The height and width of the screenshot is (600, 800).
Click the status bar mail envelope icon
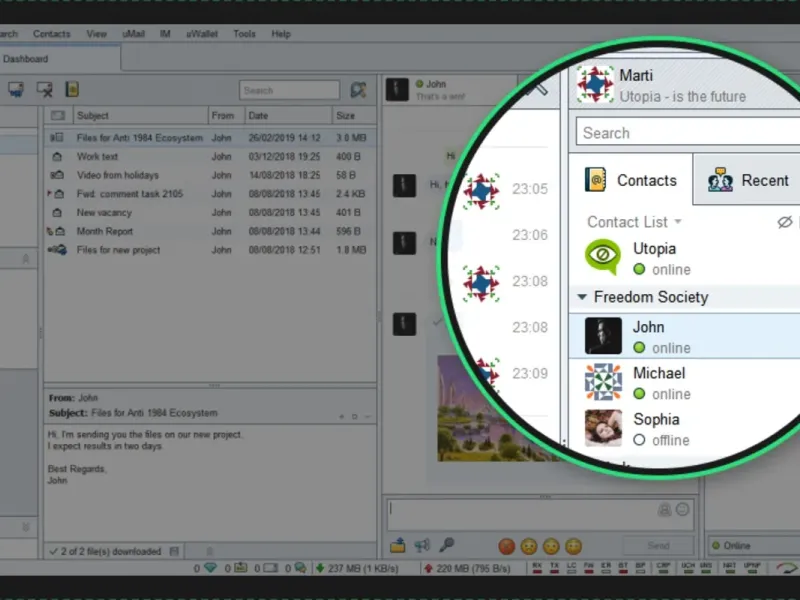[x=270, y=568]
